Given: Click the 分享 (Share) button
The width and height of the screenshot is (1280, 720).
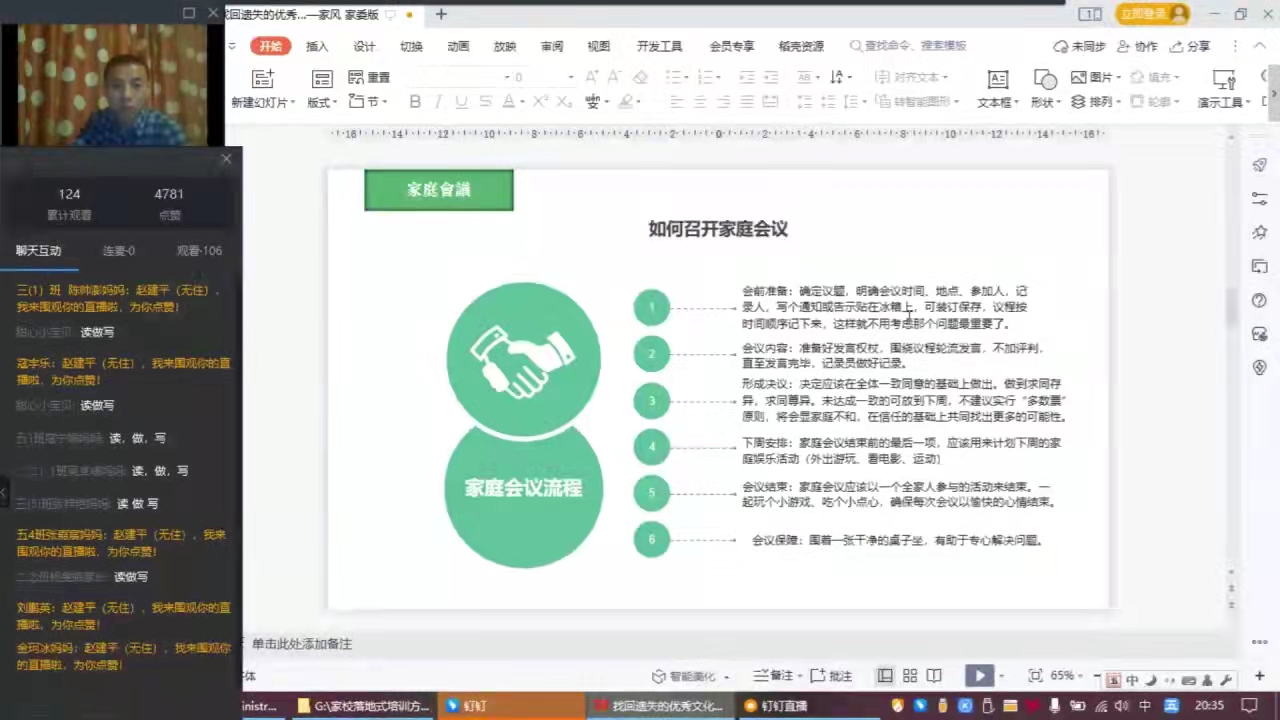Looking at the screenshot, I should pos(1193,46).
